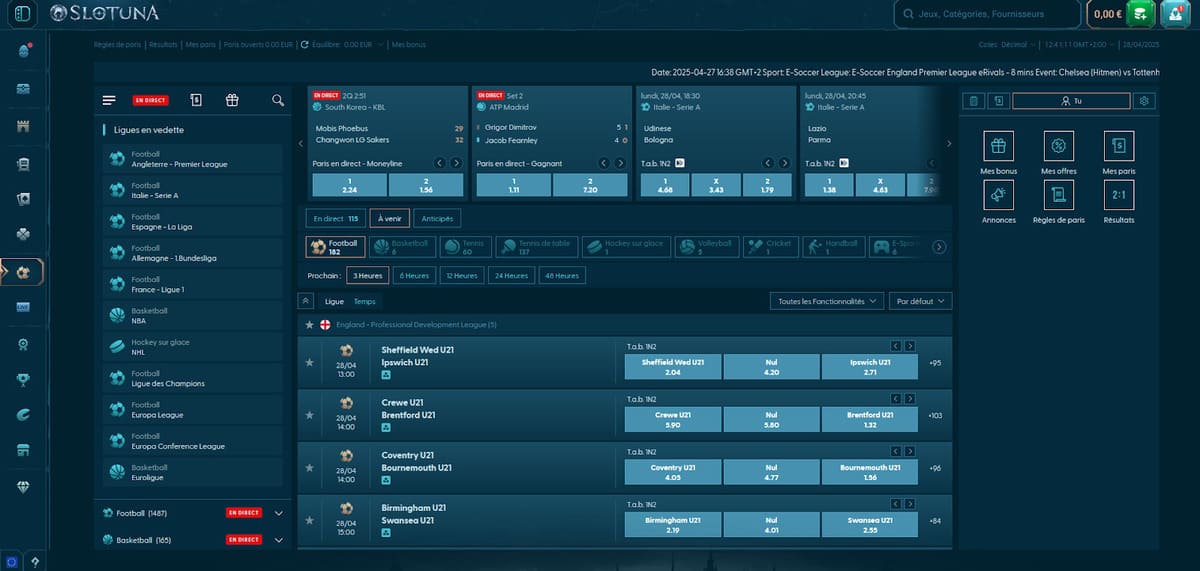Open the Par défaut sort dropdown
This screenshot has height=571, width=1200.
tap(920, 300)
